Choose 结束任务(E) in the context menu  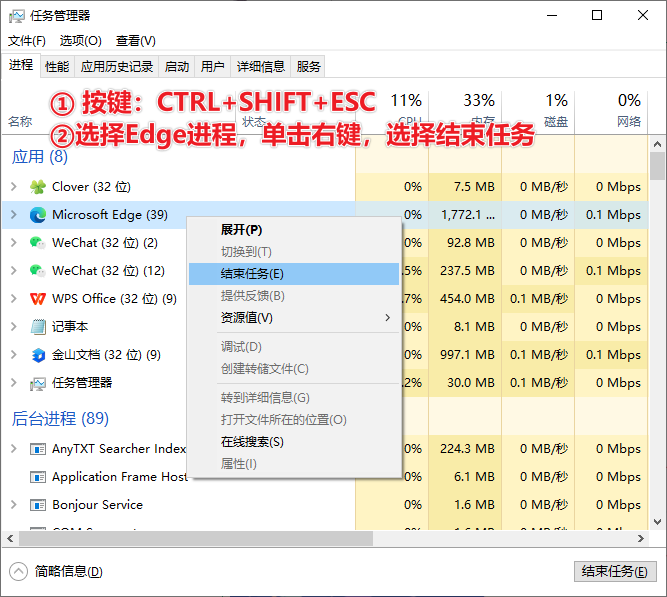(x=294, y=274)
